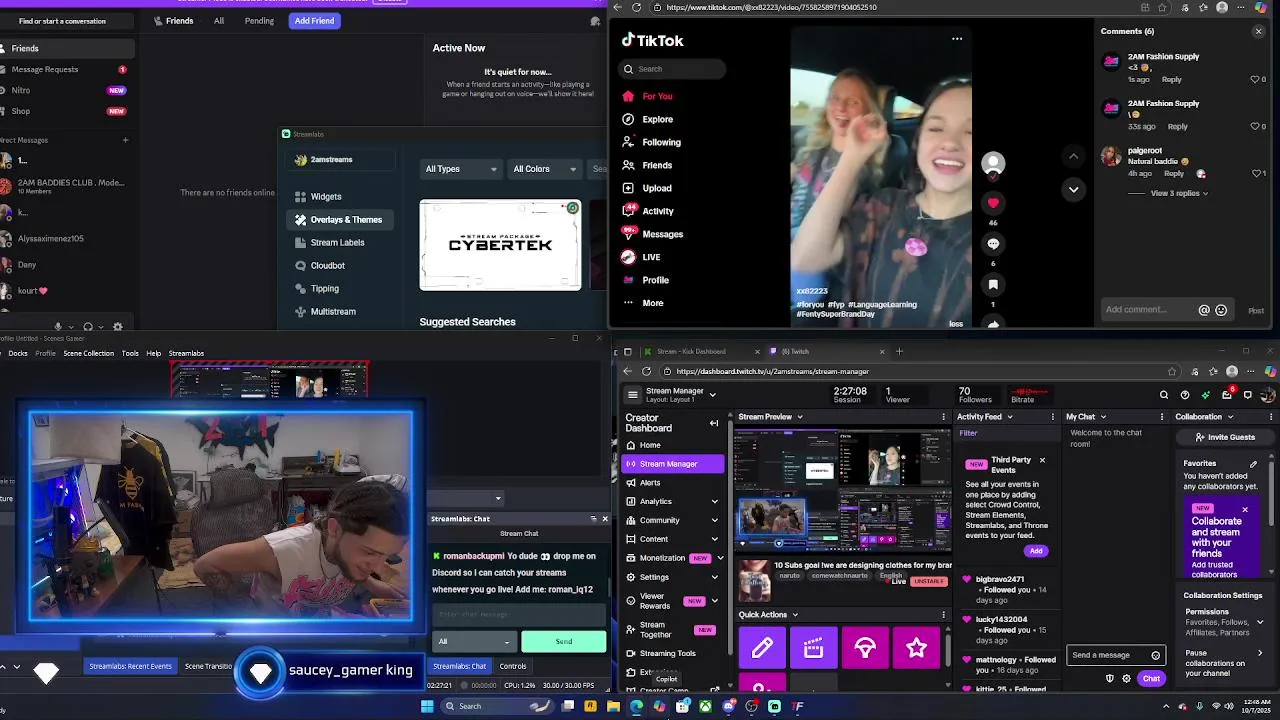The height and width of the screenshot is (720, 1280).
Task: Click Add in Third Party Events card
Action: click(1036, 551)
